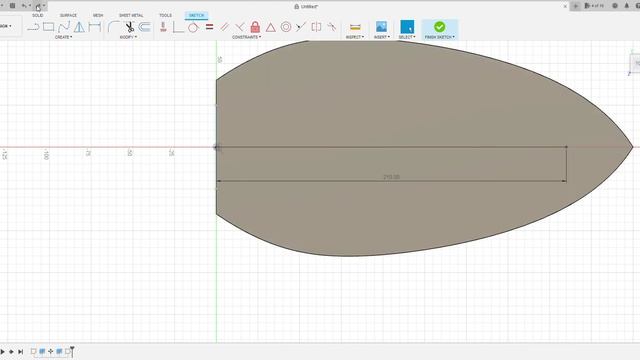Step to next timeline feature

pyautogui.click(x=11, y=351)
